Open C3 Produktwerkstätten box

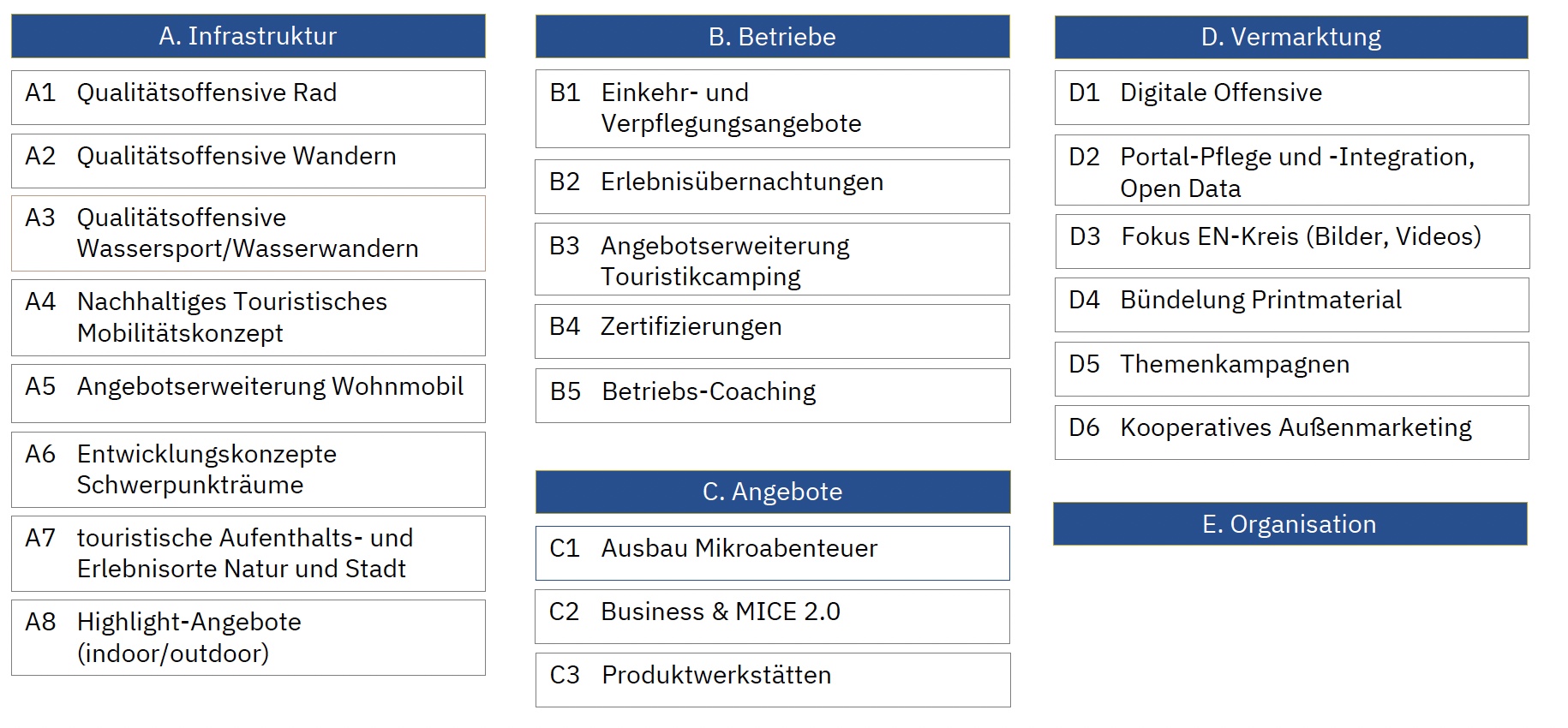tap(773, 680)
